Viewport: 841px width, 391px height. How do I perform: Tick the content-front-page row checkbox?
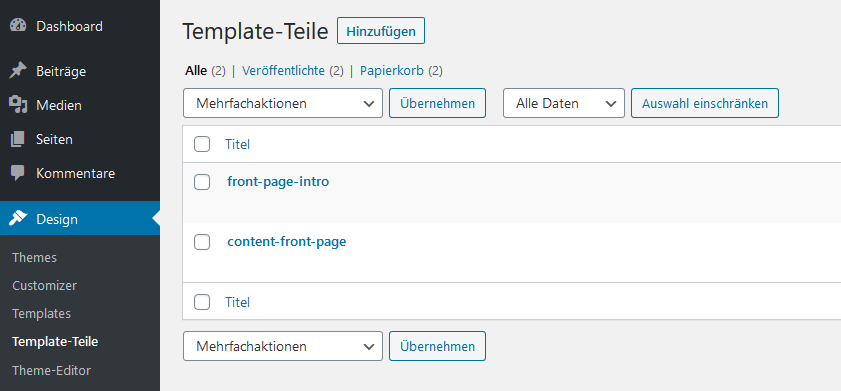pos(202,242)
